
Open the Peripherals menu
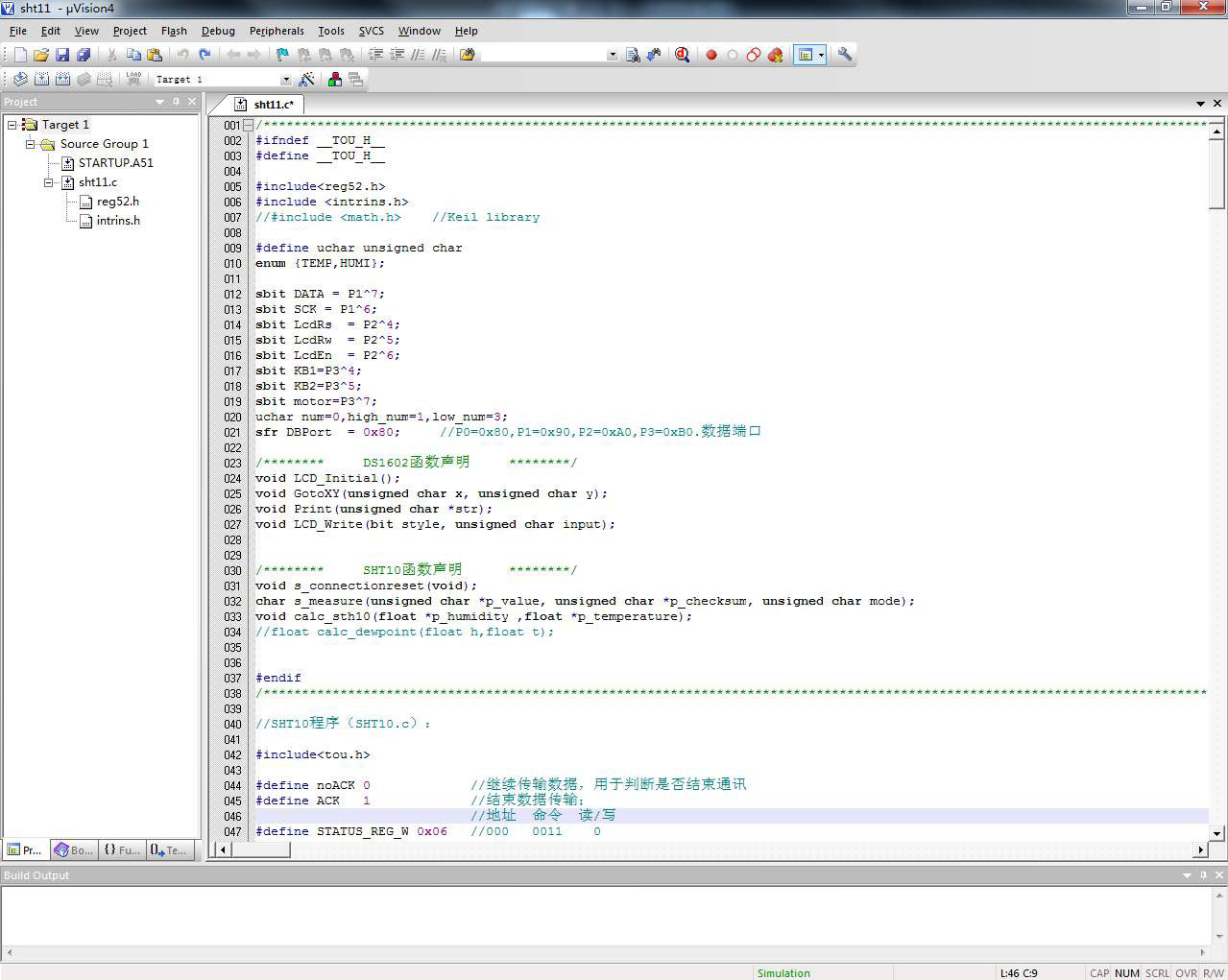click(277, 31)
